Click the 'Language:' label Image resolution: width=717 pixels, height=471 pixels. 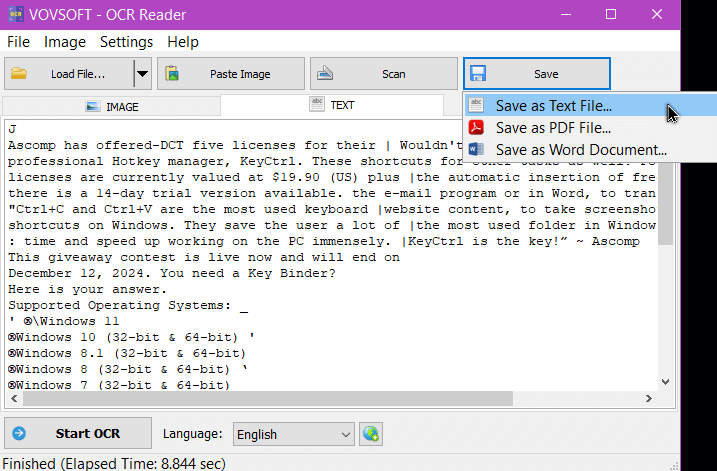point(193,434)
